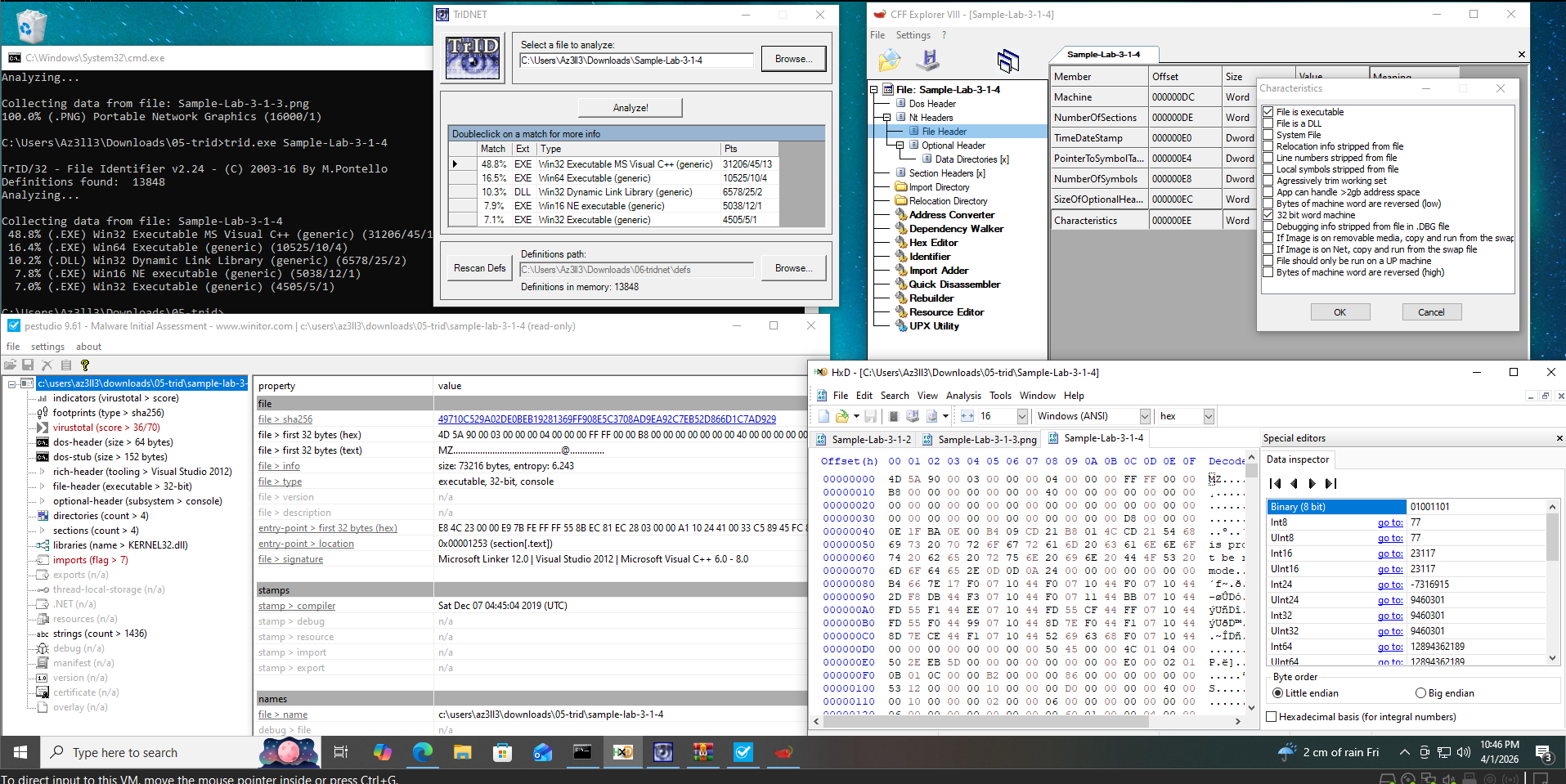The width and height of the screenshot is (1566, 784).
Task: Switch to Sample-Lab-3-1-3.png tab in HxD
Action: (979, 440)
